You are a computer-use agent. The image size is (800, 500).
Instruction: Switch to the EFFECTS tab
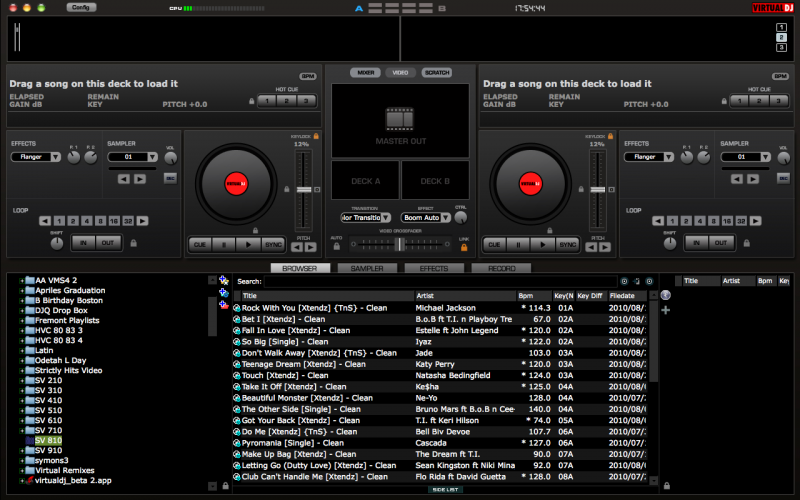click(434, 268)
